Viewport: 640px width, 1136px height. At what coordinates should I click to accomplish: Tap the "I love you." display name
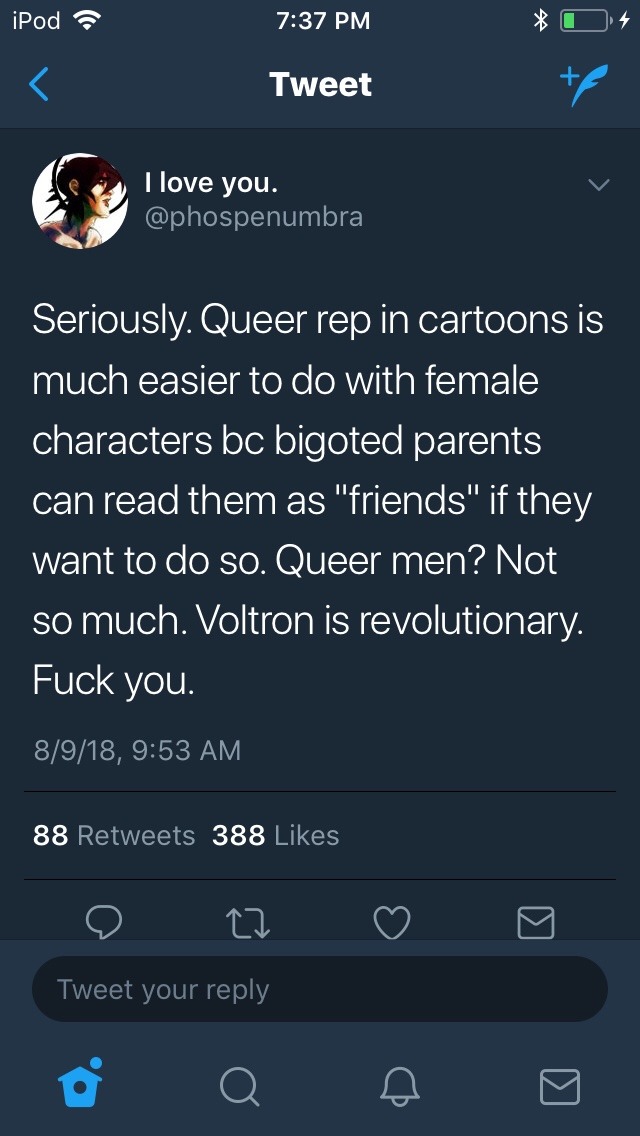(211, 182)
